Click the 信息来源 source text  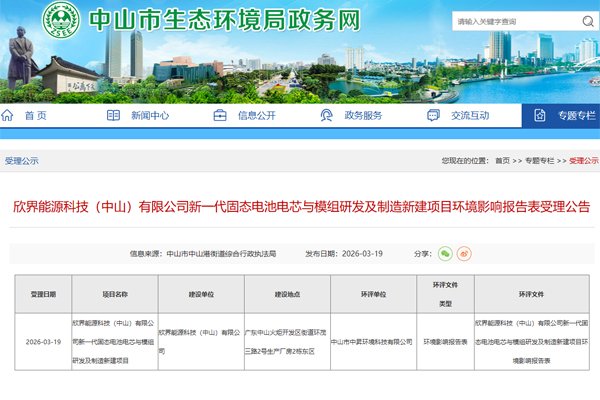203,253
